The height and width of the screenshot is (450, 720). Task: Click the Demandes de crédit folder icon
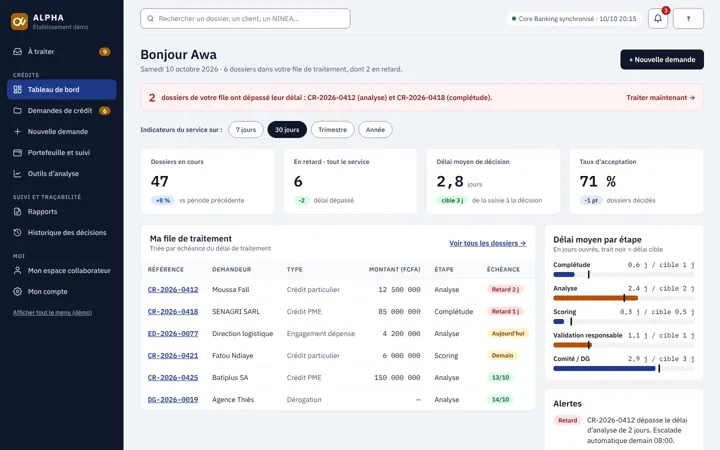(x=17, y=111)
